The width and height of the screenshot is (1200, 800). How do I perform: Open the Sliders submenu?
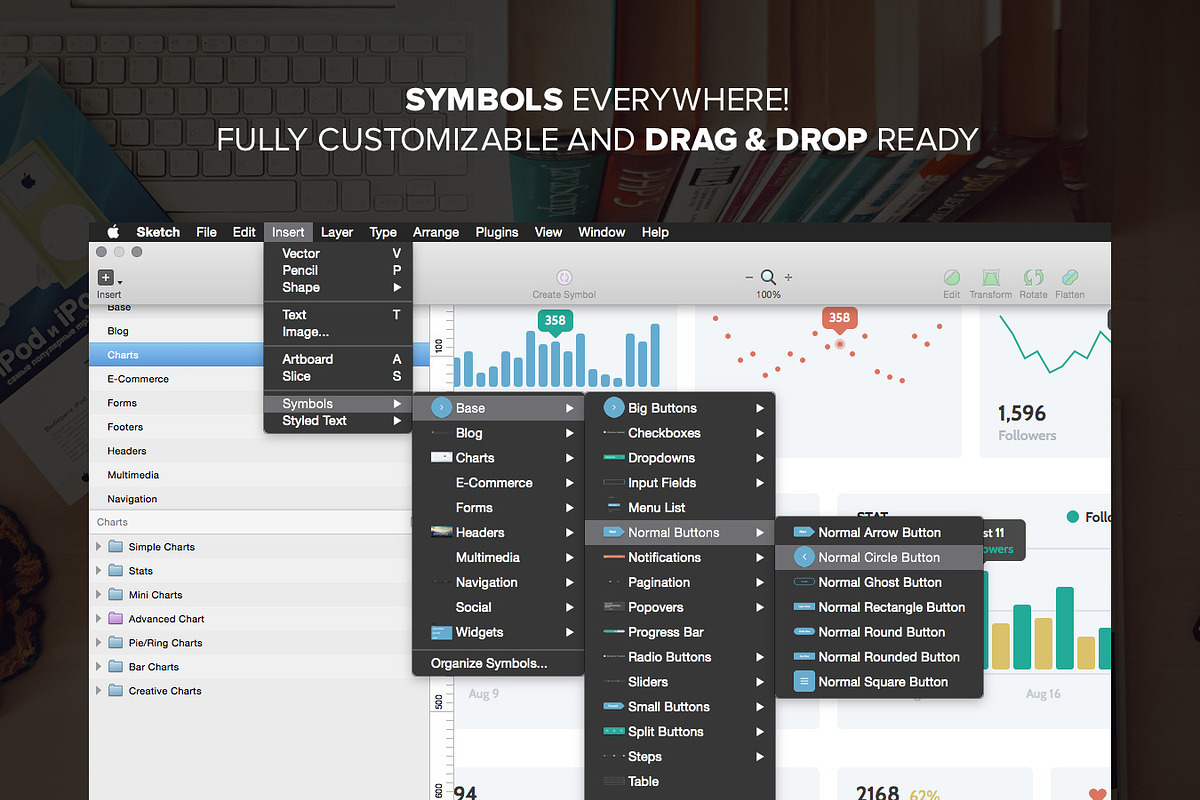coord(680,682)
